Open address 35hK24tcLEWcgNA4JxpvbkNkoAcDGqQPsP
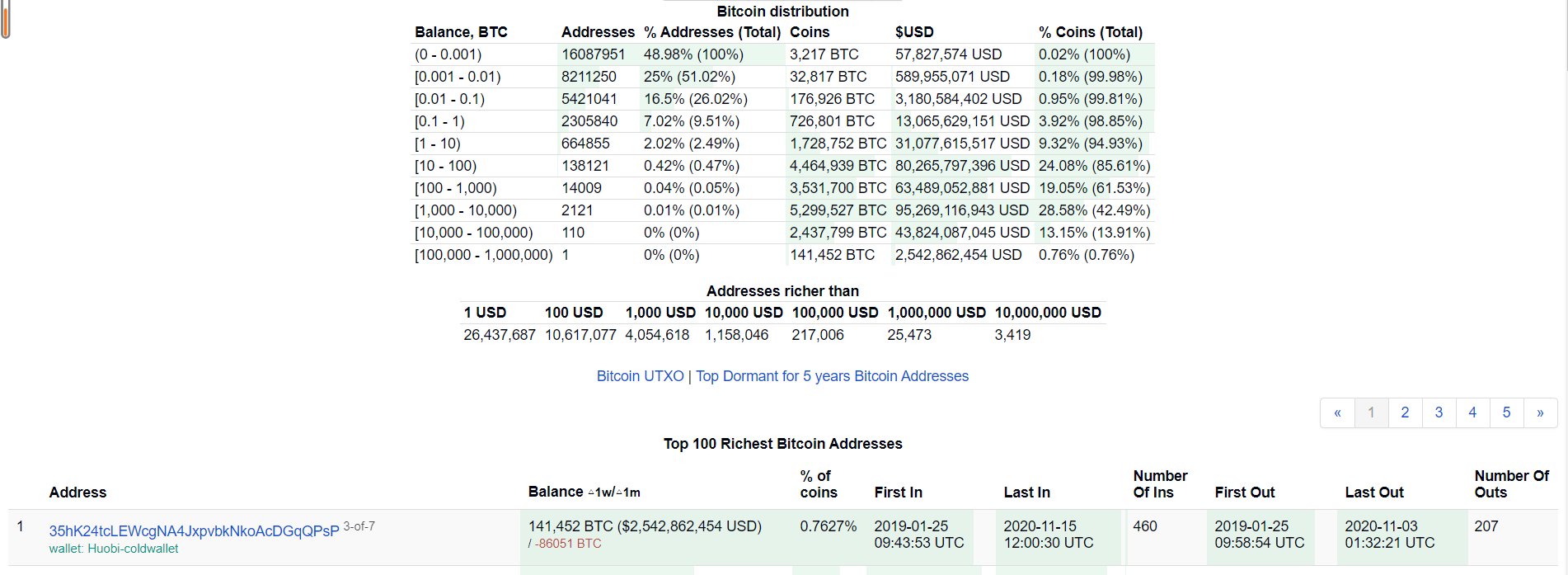The height and width of the screenshot is (575, 1568). pos(194,531)
